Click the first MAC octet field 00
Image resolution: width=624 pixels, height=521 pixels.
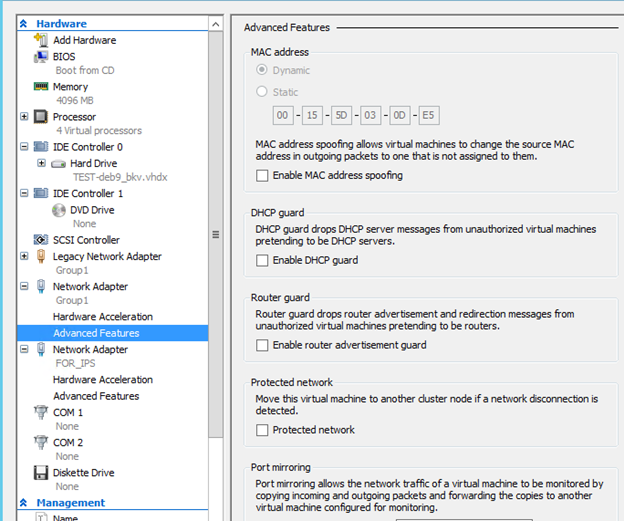tap(283, 115)
